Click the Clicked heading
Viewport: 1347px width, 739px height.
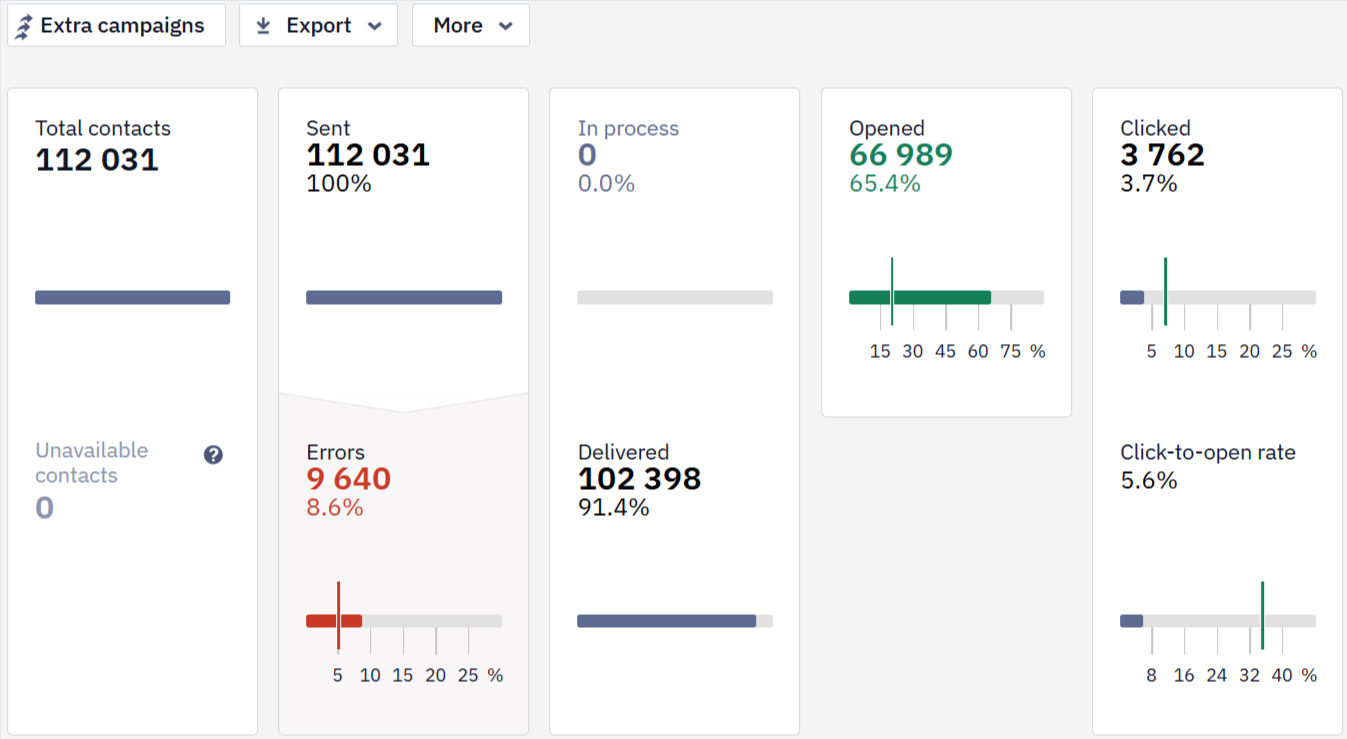coord(1155,128)
